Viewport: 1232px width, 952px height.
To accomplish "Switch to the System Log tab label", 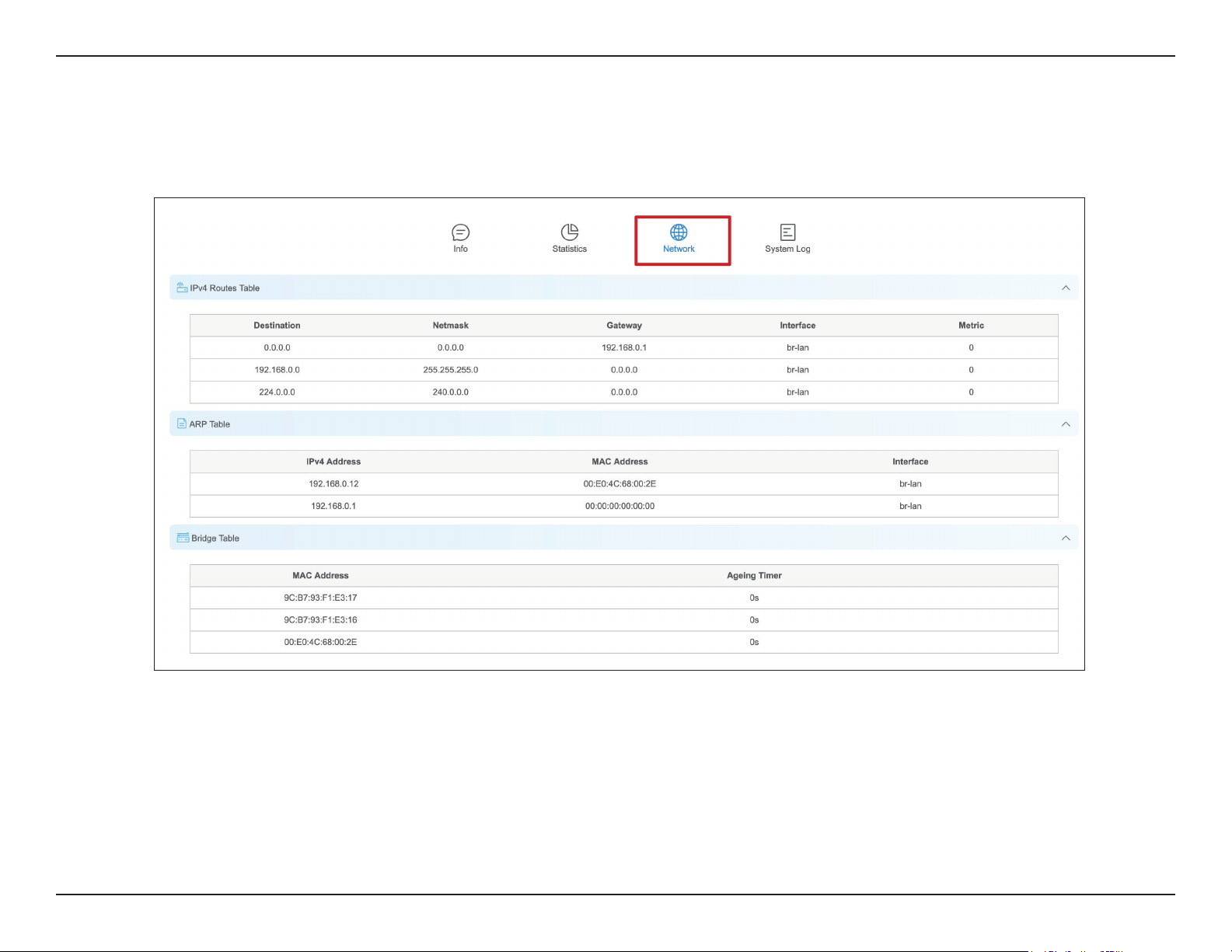I will (x=787, y=249).
